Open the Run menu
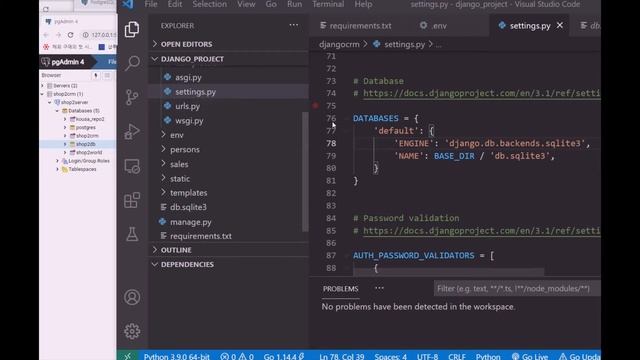The width and height of the screenshot is (640, 360). (294, 4)
